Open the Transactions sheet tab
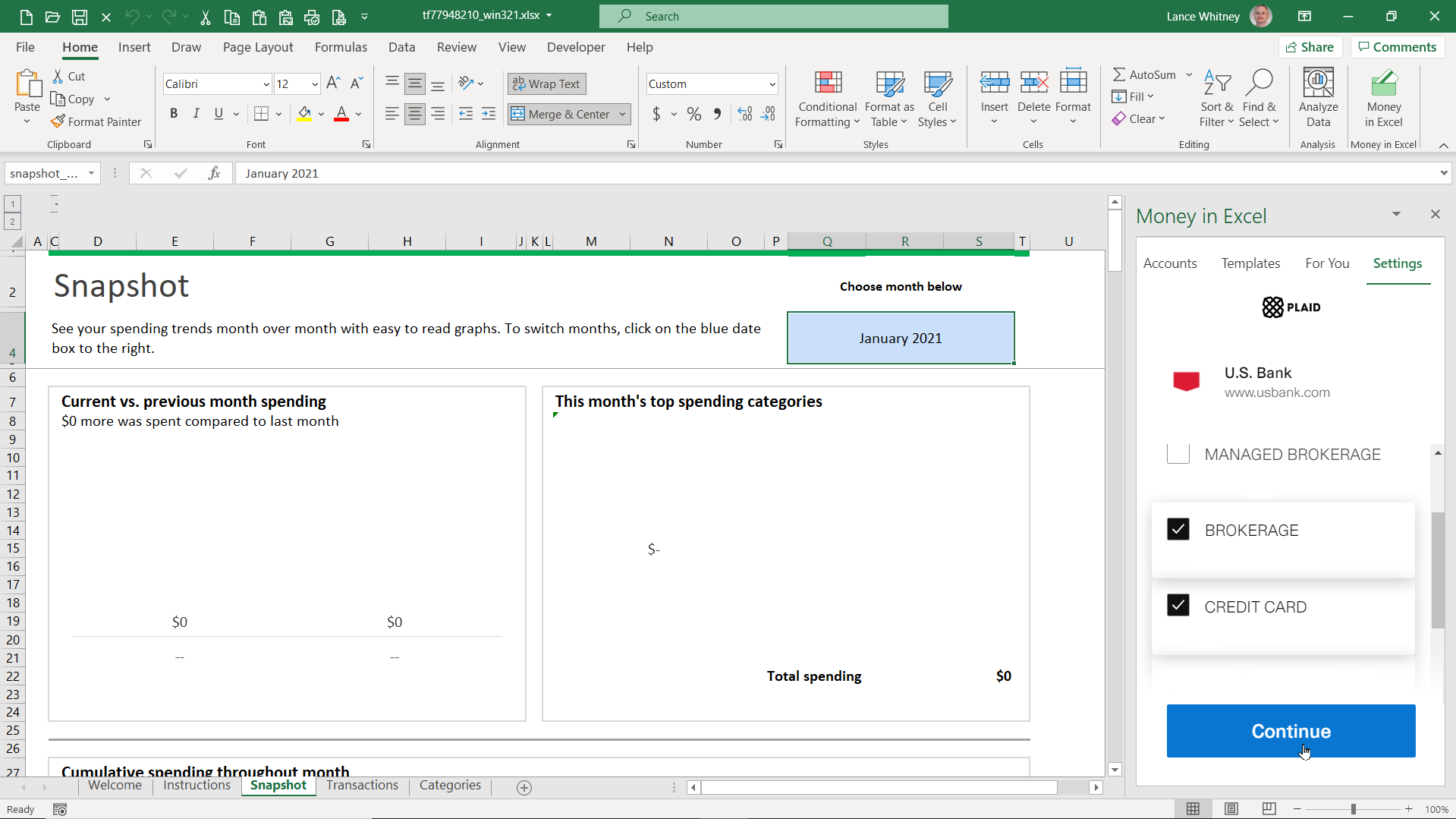1456x819 pixels. pos(362,786)
